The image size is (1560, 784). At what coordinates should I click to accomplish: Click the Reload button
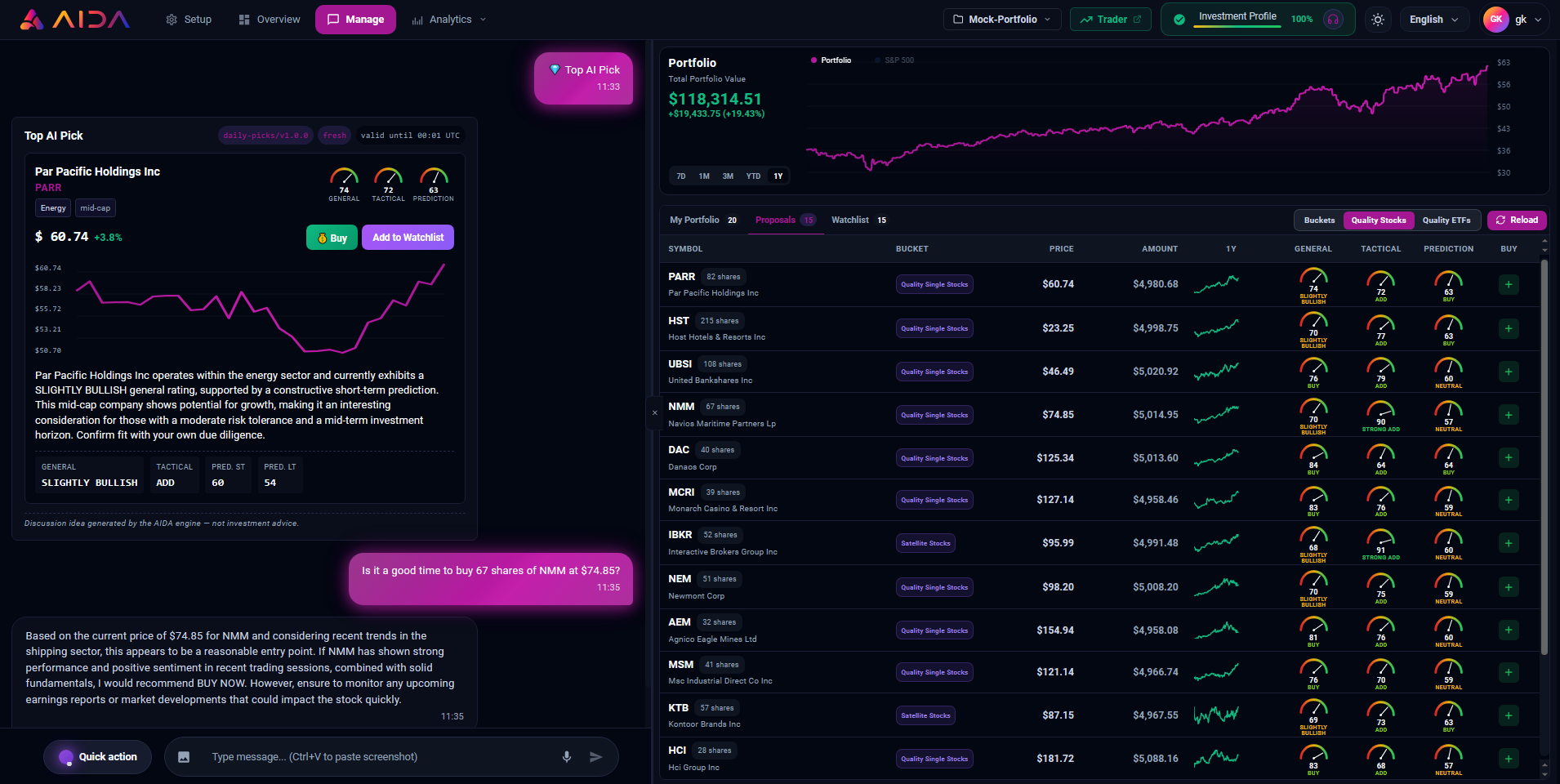click(x=1517, y=220)
